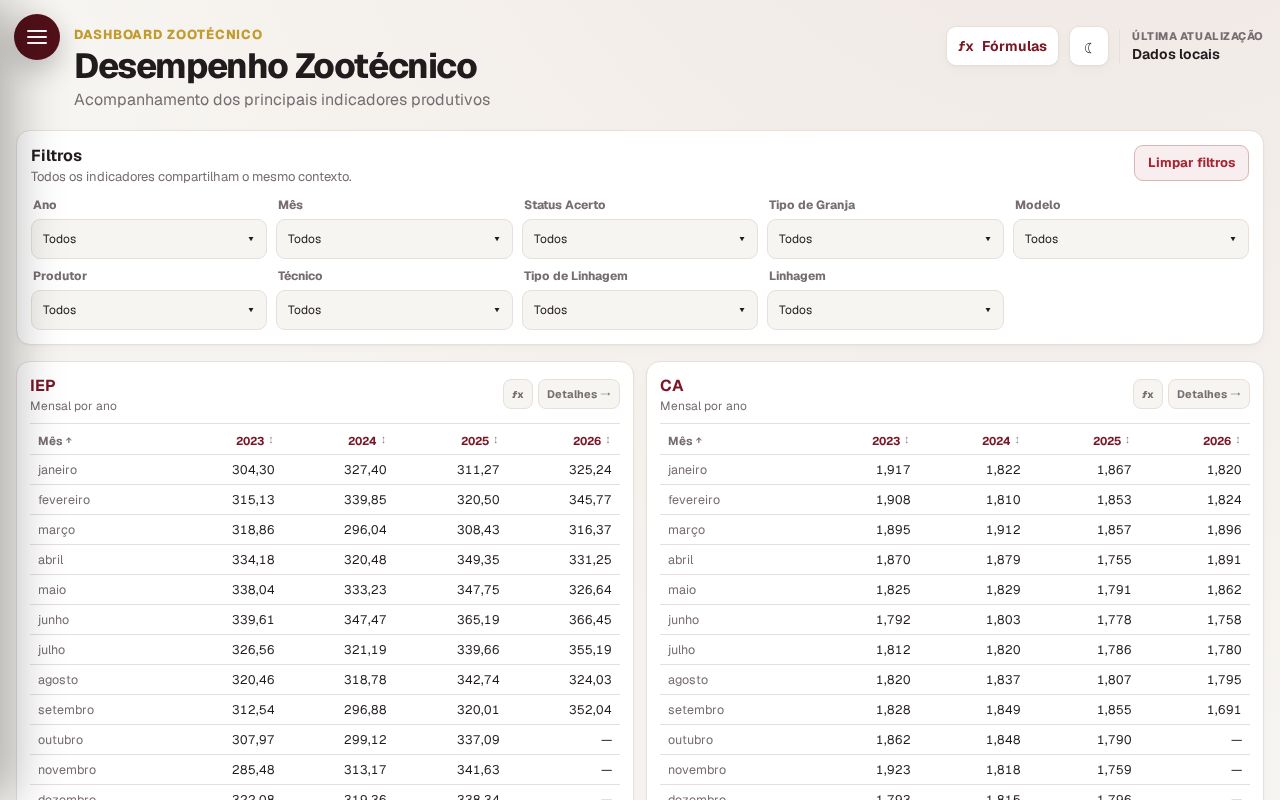Click the IEP card title

coord(43,386)
